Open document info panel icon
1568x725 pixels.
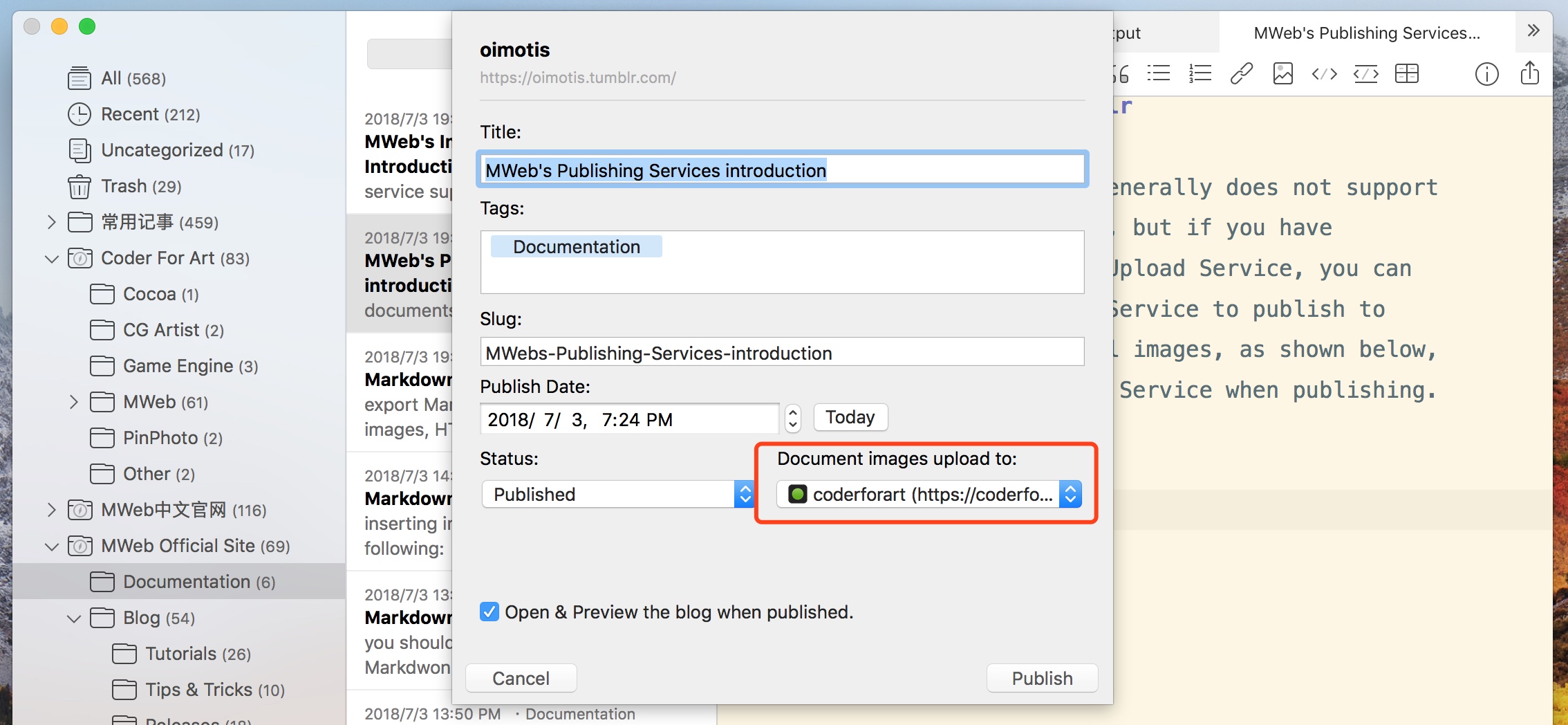(x=1487, y=73)
